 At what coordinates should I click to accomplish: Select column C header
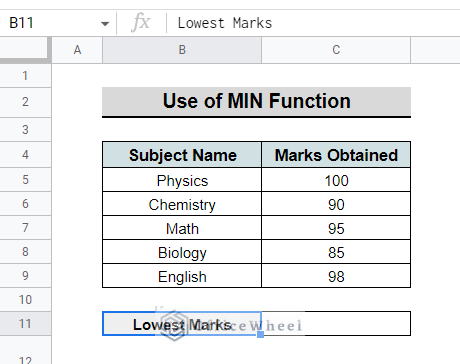[336, 50]
